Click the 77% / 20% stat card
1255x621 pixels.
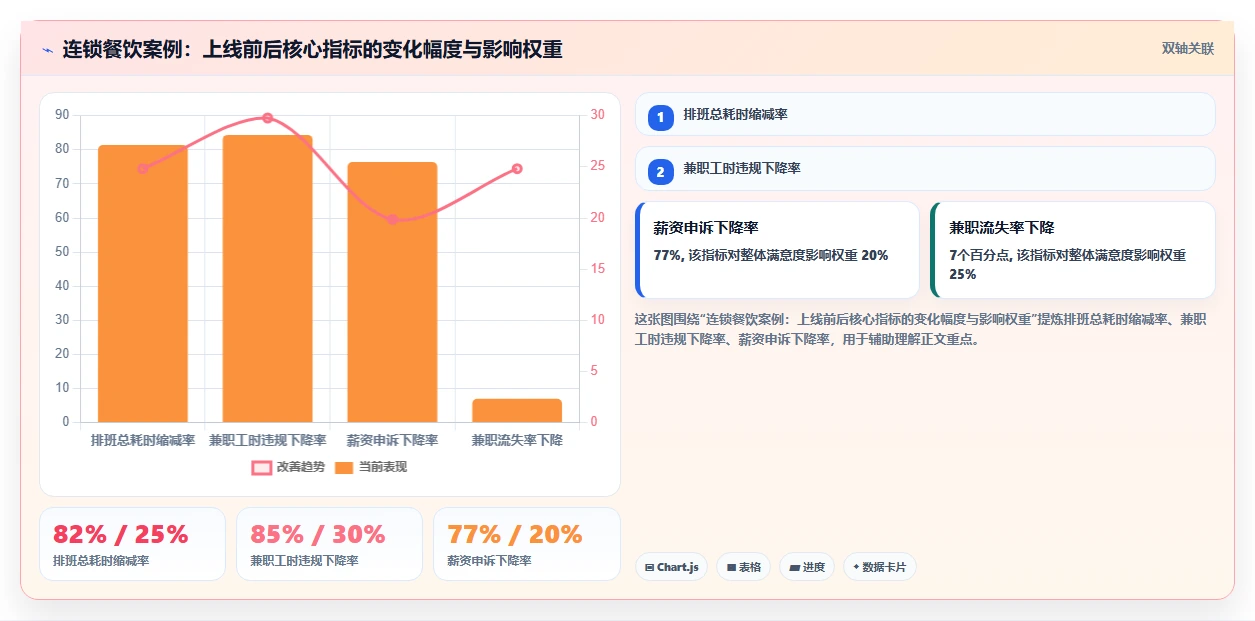526,544
